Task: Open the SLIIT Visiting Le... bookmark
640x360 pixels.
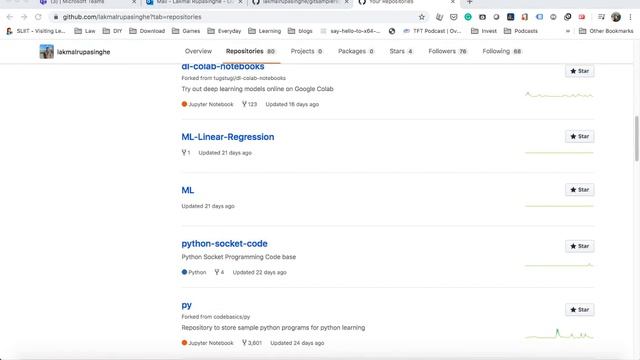Action: tap(36, 31)
